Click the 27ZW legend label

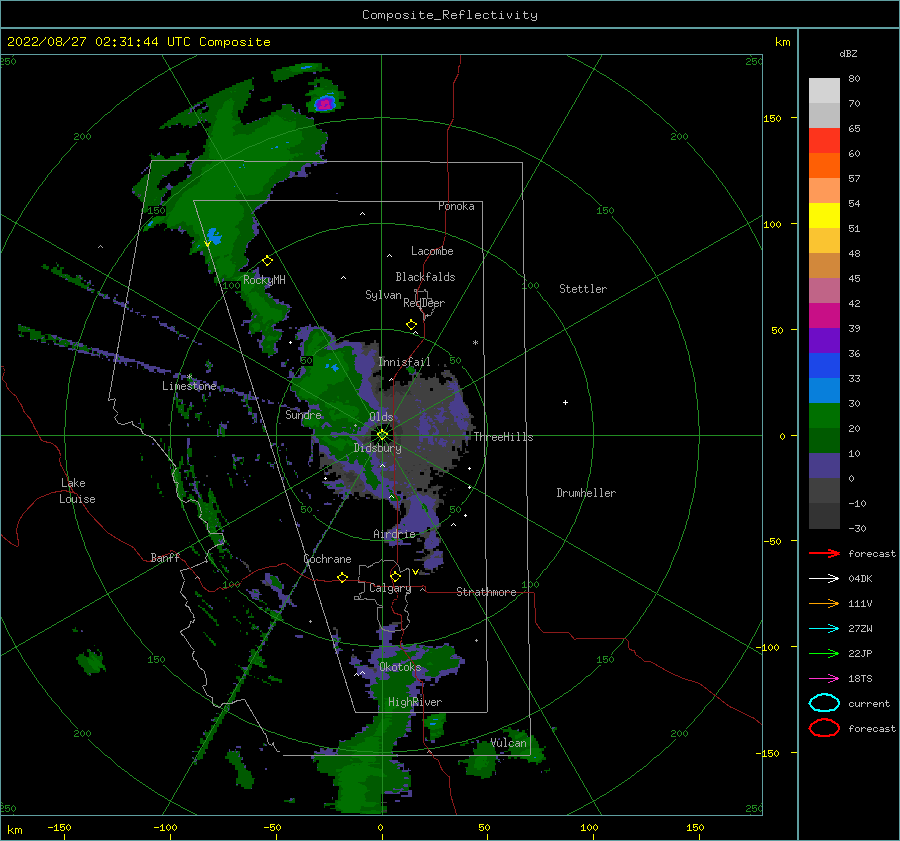pyautogui.click(x=860, y=629)
